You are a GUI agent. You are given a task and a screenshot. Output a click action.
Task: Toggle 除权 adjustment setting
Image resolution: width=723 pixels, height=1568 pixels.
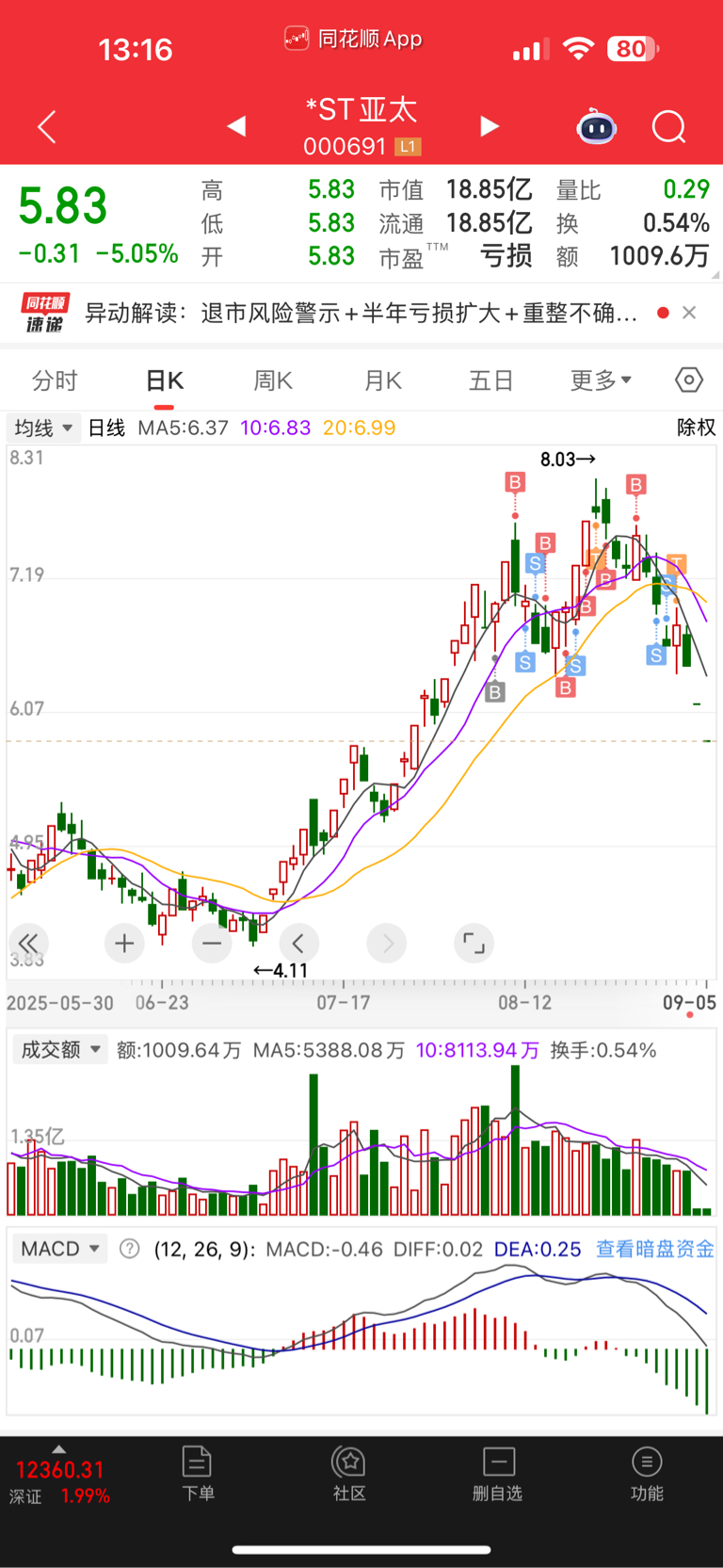coord(696,428)
